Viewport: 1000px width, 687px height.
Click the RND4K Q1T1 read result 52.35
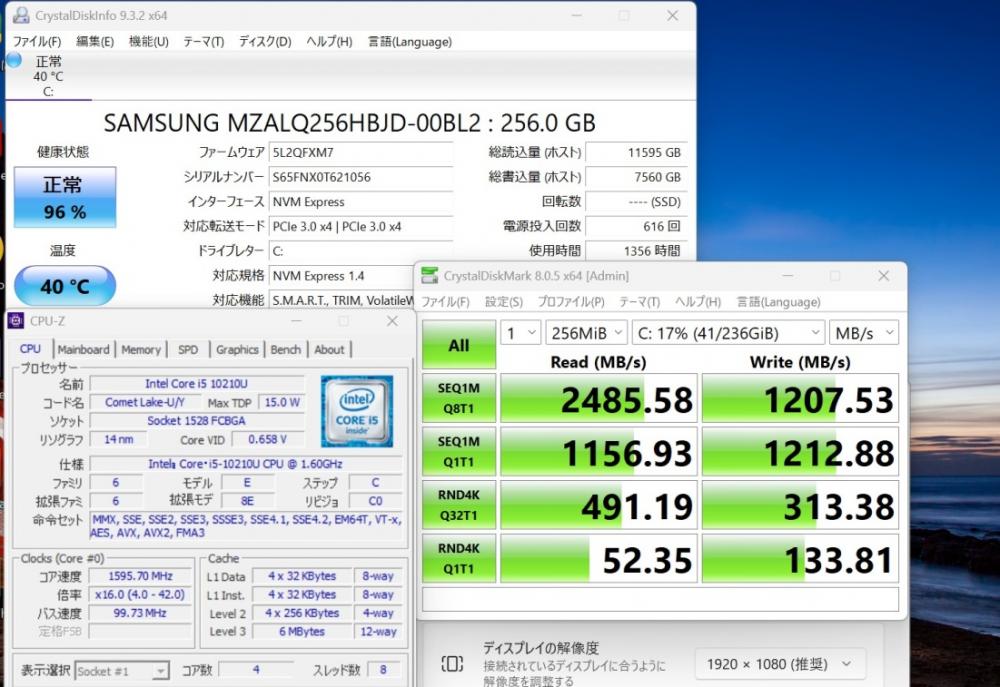tap(598, 559)
